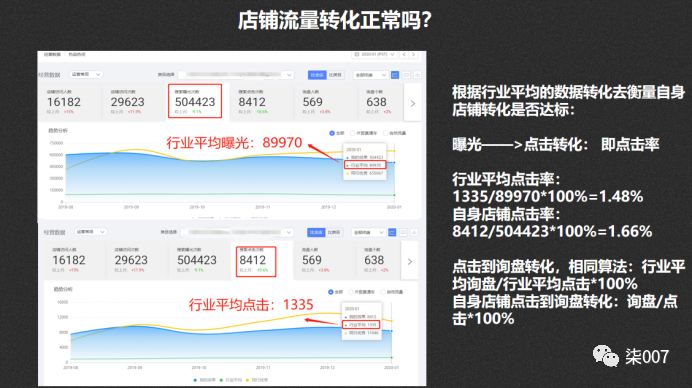Choose 外贸直通车 radio above the clicks chart
The height and width of the screenshot is (388, 692).
pos(362,292)
